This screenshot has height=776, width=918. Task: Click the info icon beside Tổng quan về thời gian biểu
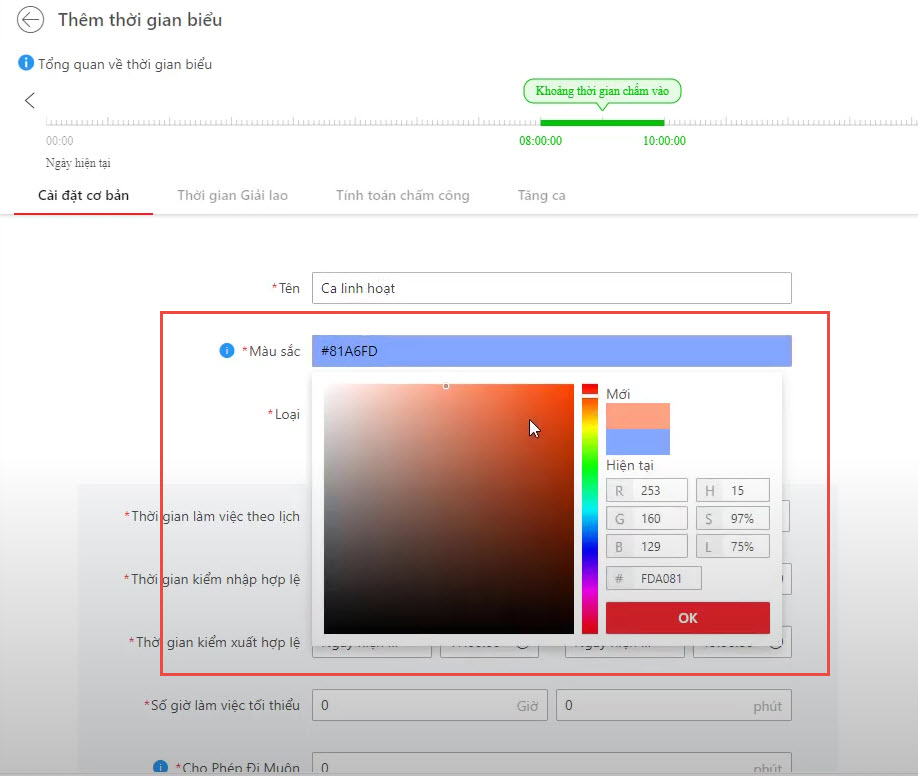pos(26,63)
